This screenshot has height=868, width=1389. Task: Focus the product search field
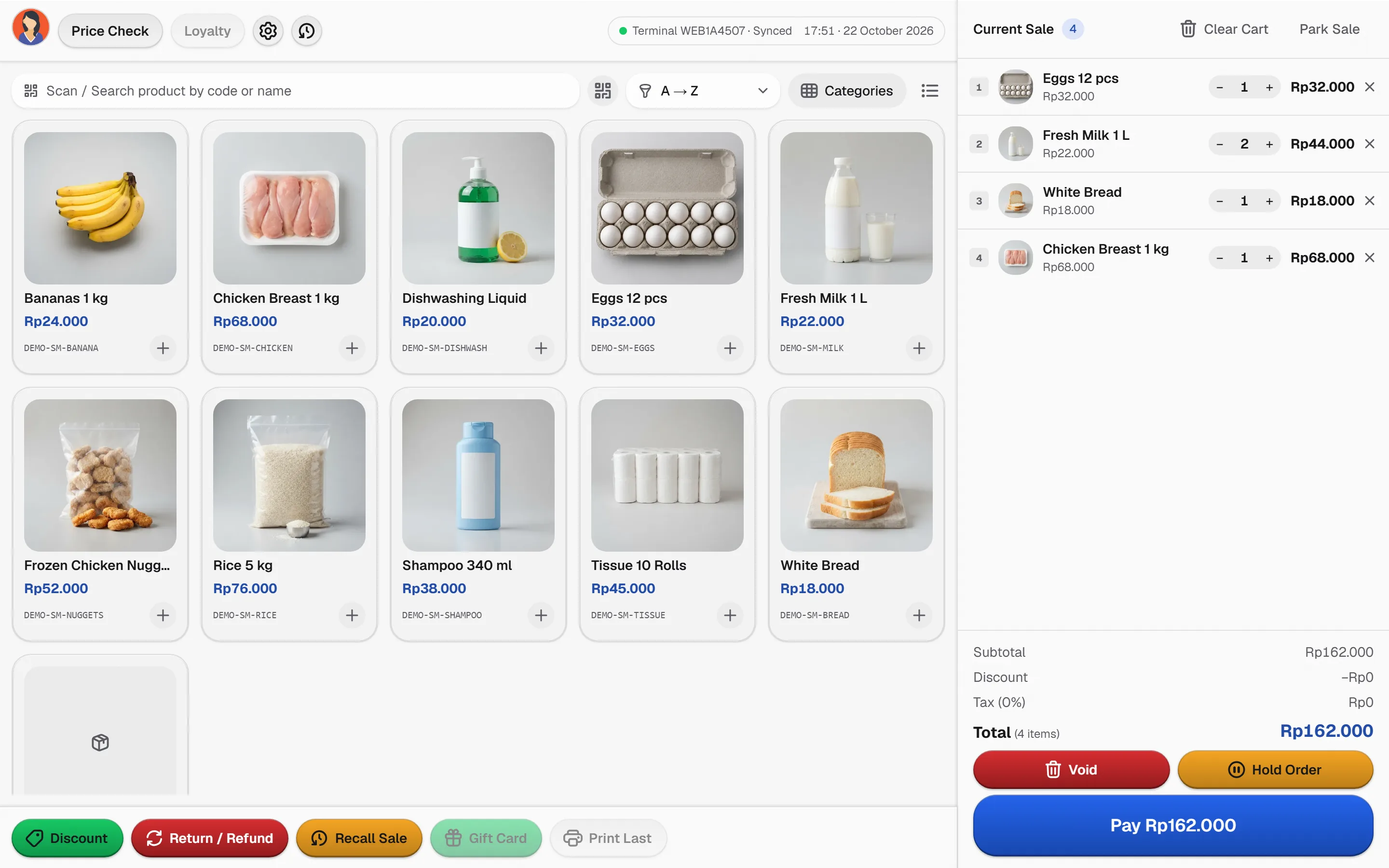[x=295, y=91]
